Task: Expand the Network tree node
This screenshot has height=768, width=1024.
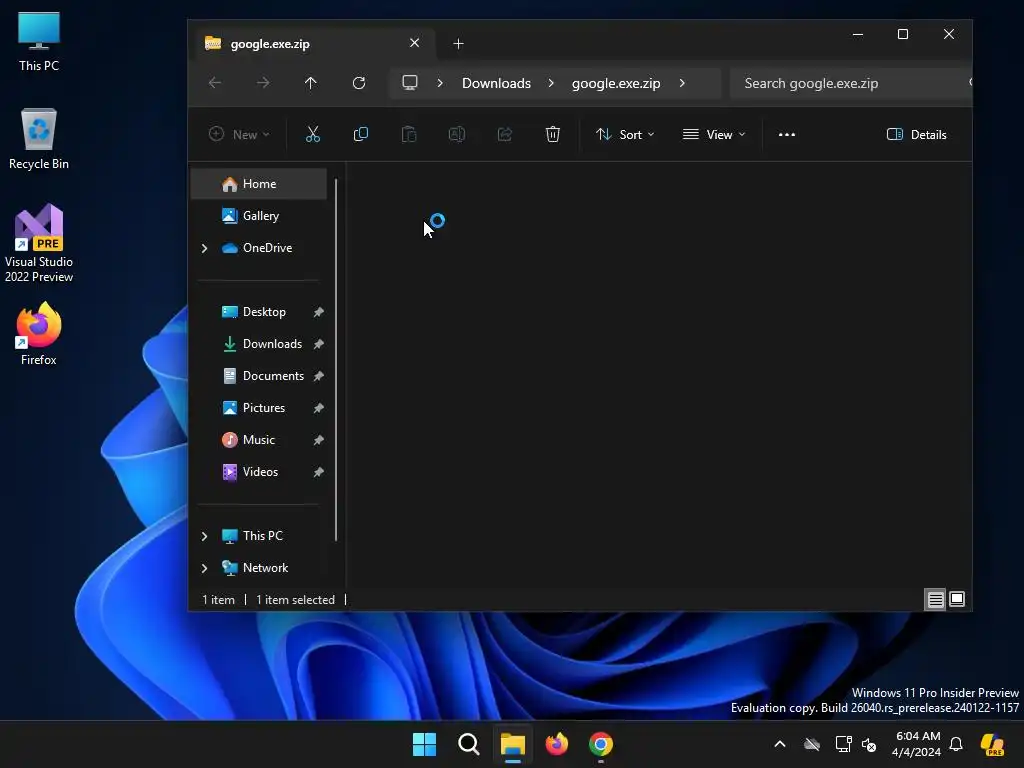Action: 204,568
